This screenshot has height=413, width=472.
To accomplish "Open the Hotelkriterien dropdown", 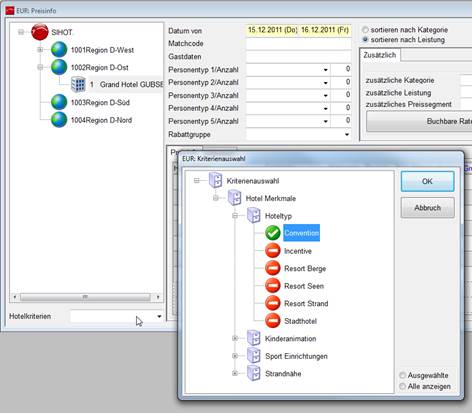I will [159, 316].
